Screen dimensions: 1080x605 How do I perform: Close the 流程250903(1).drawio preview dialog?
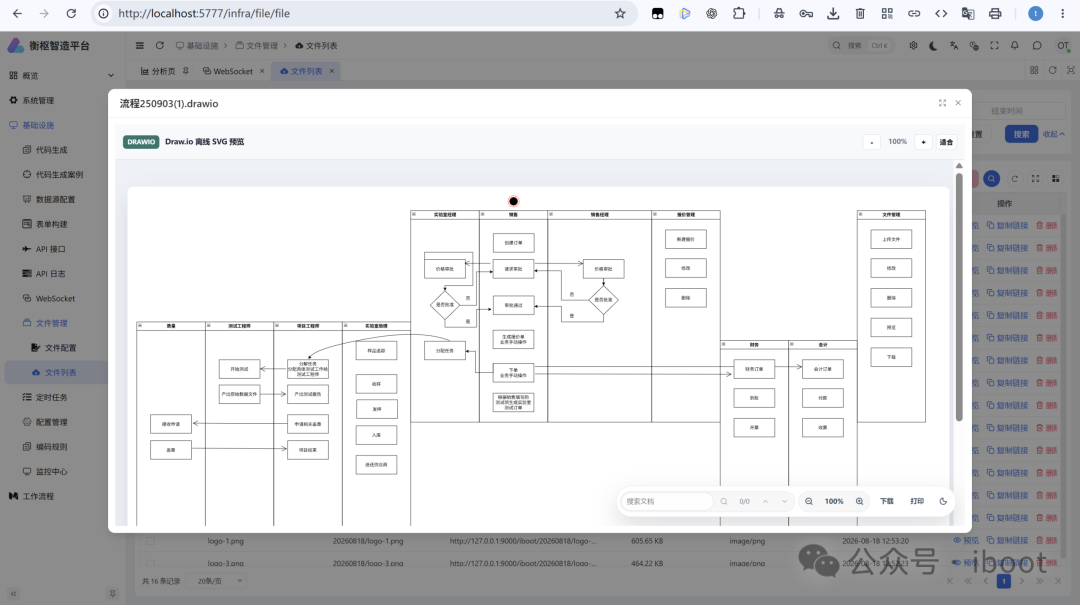958,103
